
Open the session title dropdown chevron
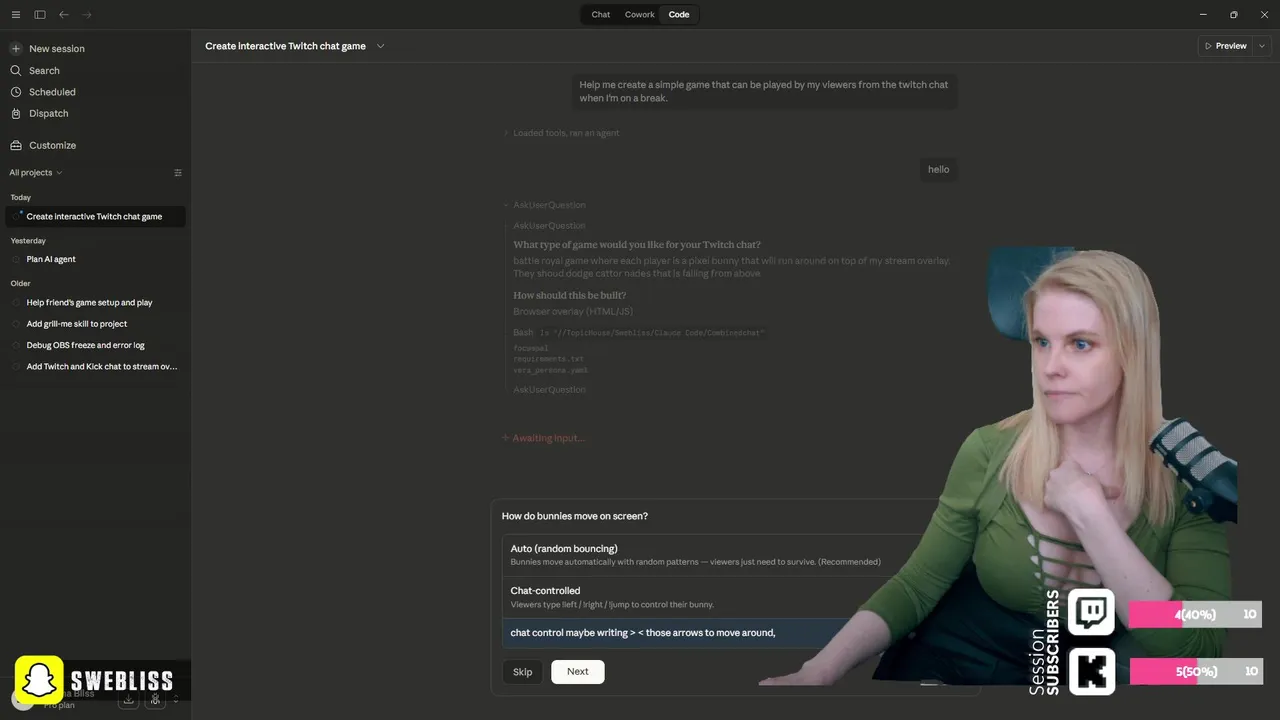380,46
